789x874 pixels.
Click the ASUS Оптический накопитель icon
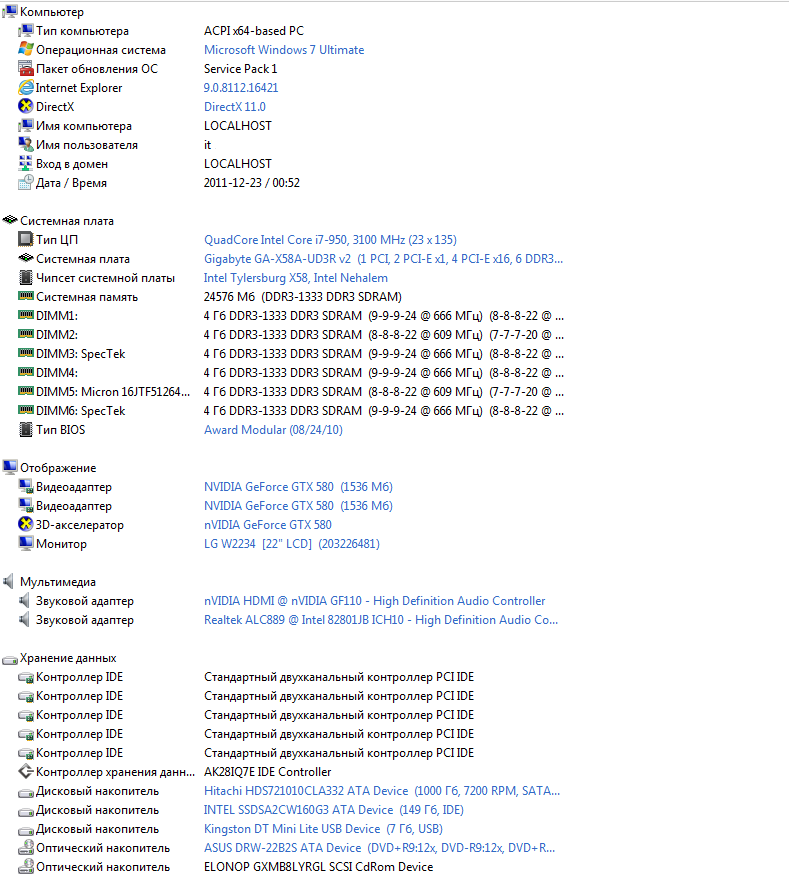point(26,847)
